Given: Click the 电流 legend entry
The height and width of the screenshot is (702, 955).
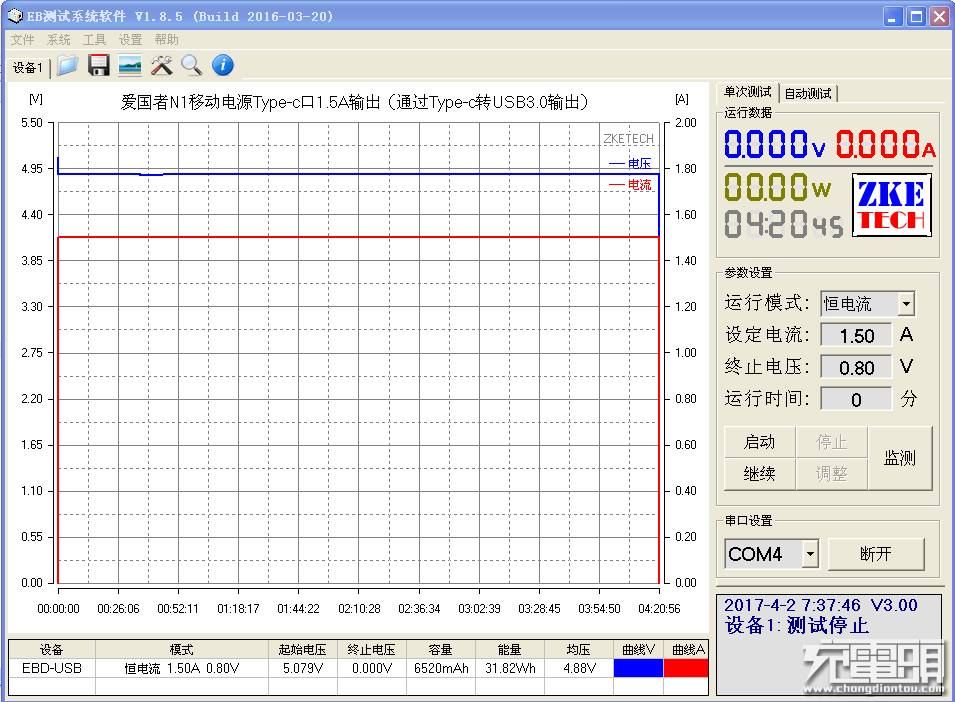Looking at the screenshot, I should click(630, 184).
